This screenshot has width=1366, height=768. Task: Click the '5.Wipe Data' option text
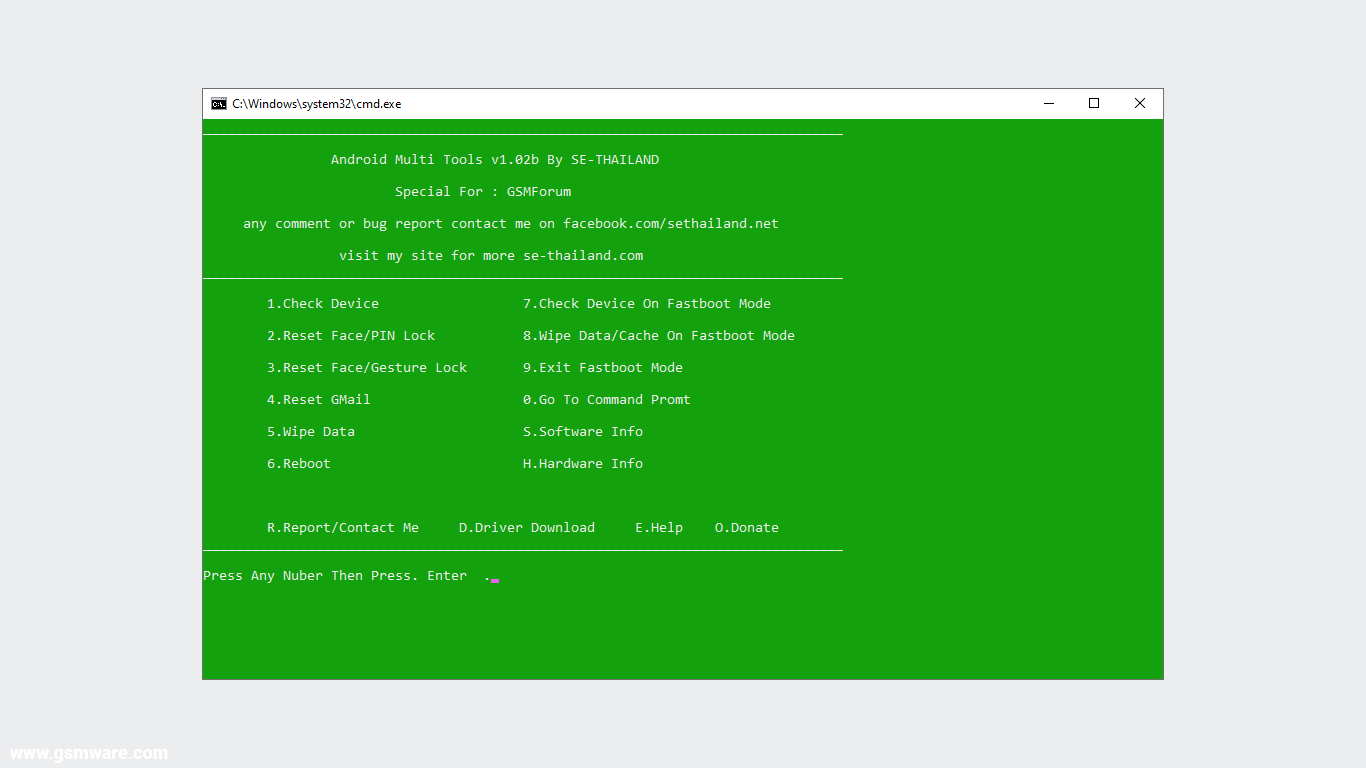point(311,432)
